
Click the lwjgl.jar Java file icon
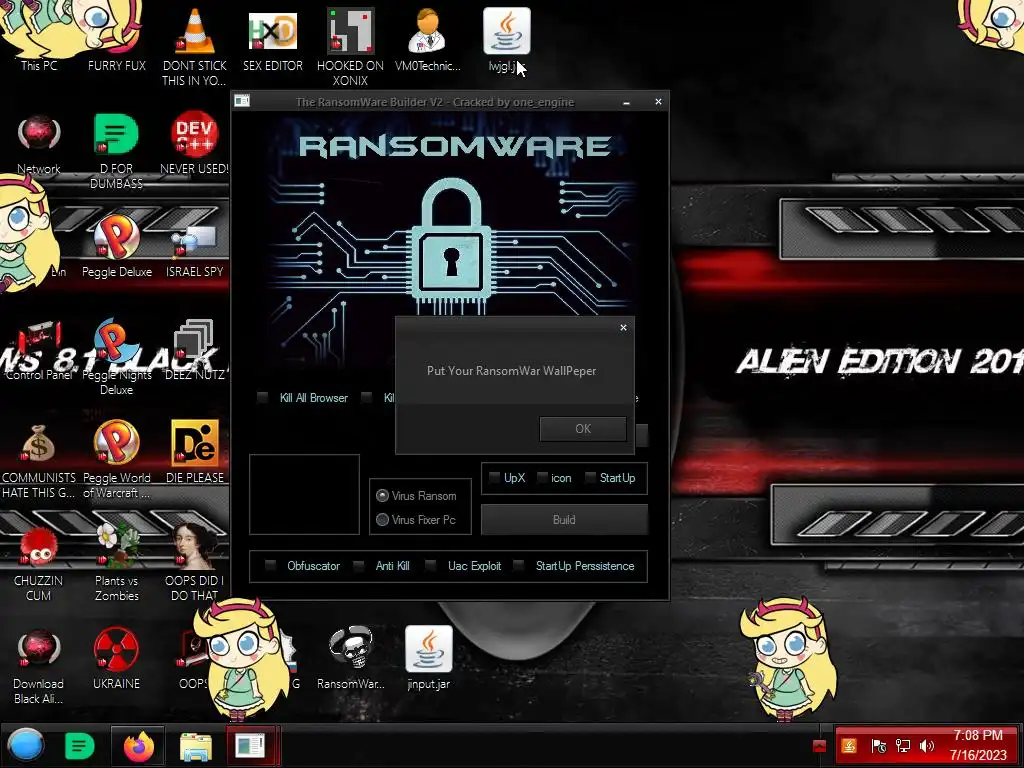pyautogui.click(x=507, y=31)
